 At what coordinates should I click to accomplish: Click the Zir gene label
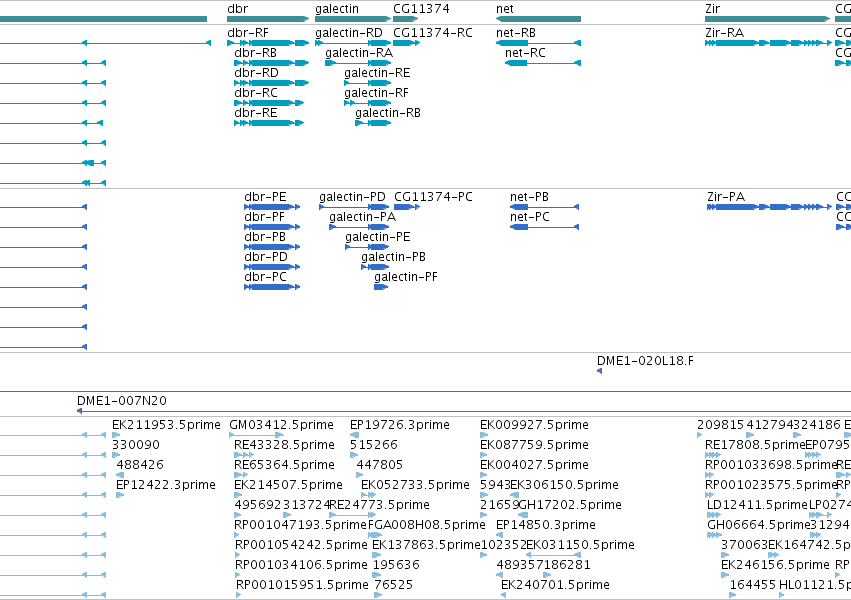pos(713,9)
